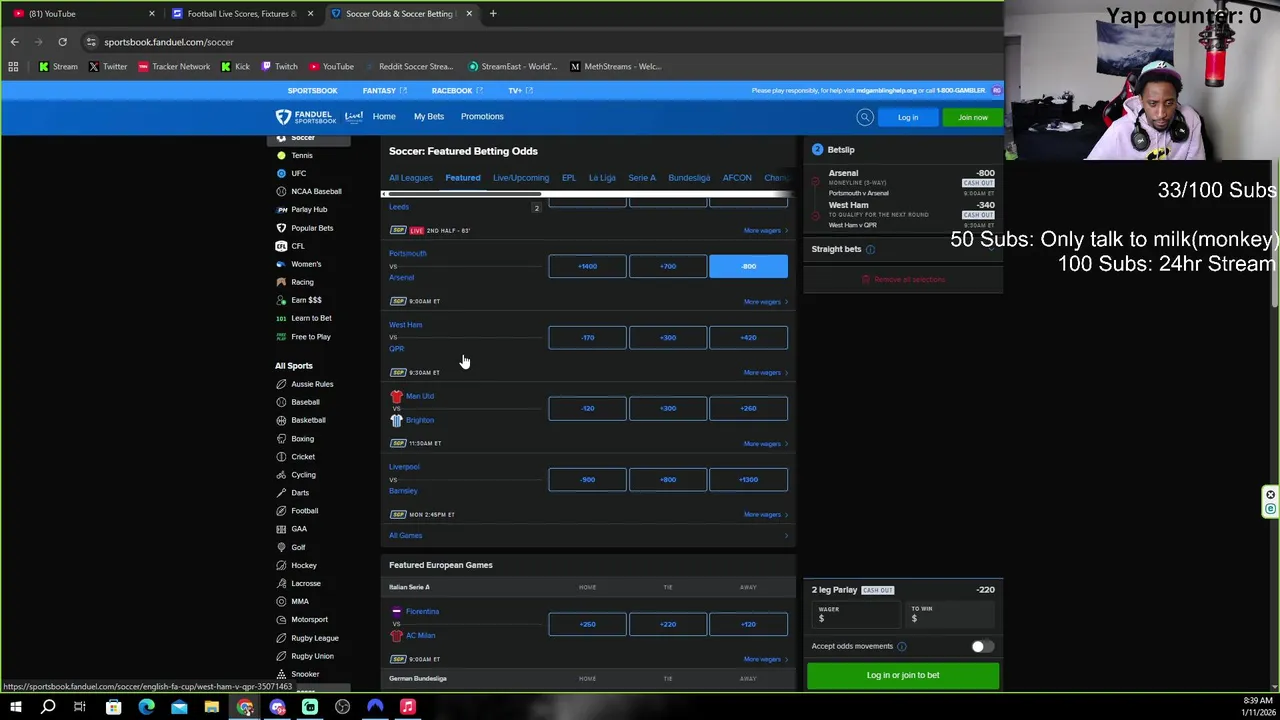The height and width of the screenshot is (720, 1280).
Task: Select Barnsley +1300 odds
Action: [748, 479]
